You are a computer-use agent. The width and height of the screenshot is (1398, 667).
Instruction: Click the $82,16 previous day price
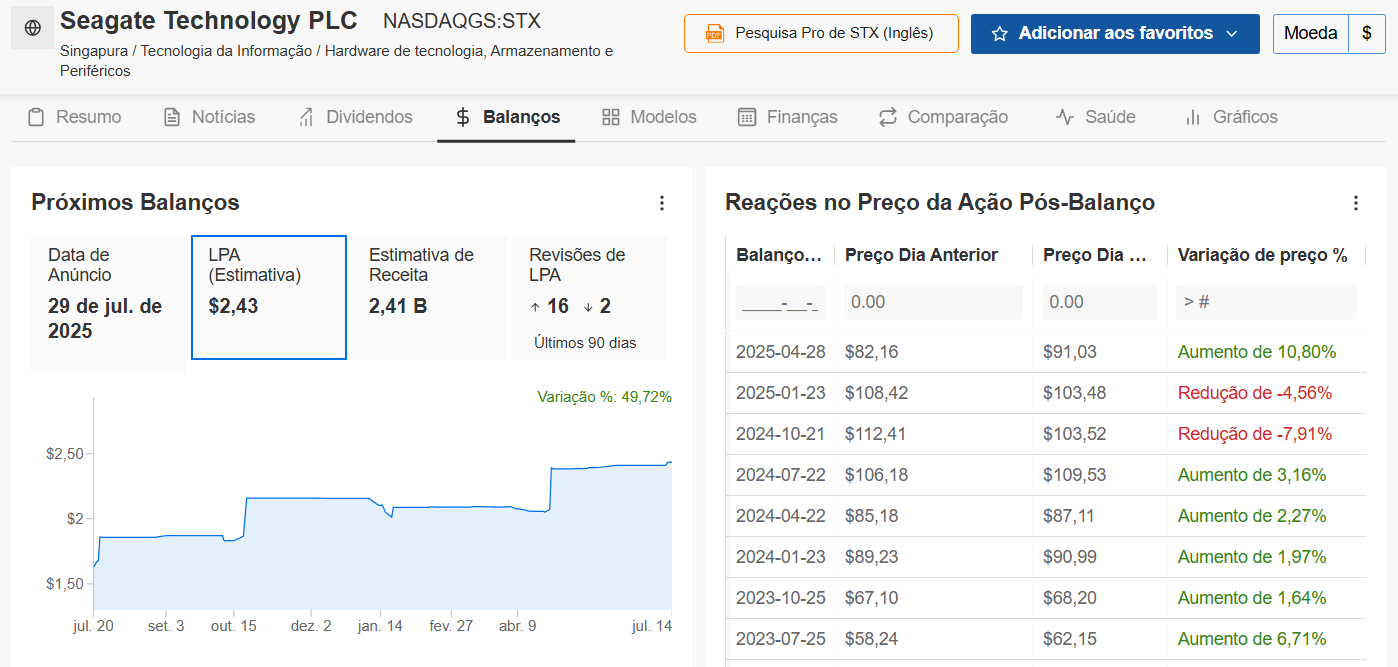tap(872, 352)
